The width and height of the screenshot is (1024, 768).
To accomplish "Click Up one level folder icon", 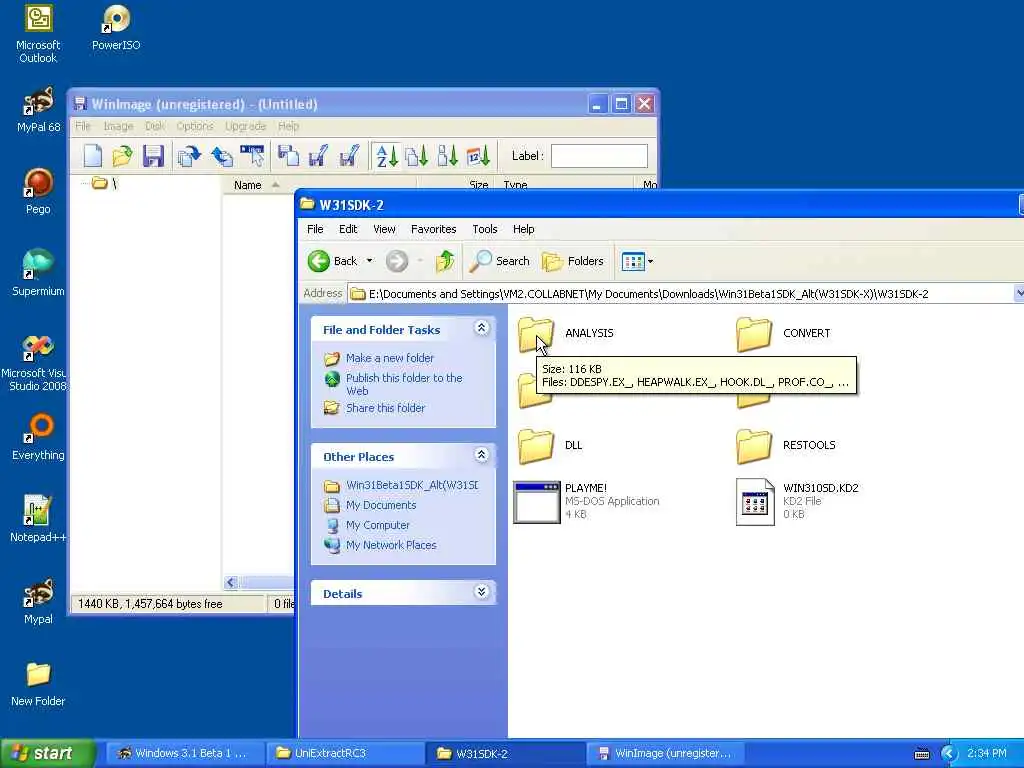I will [445, 261].
